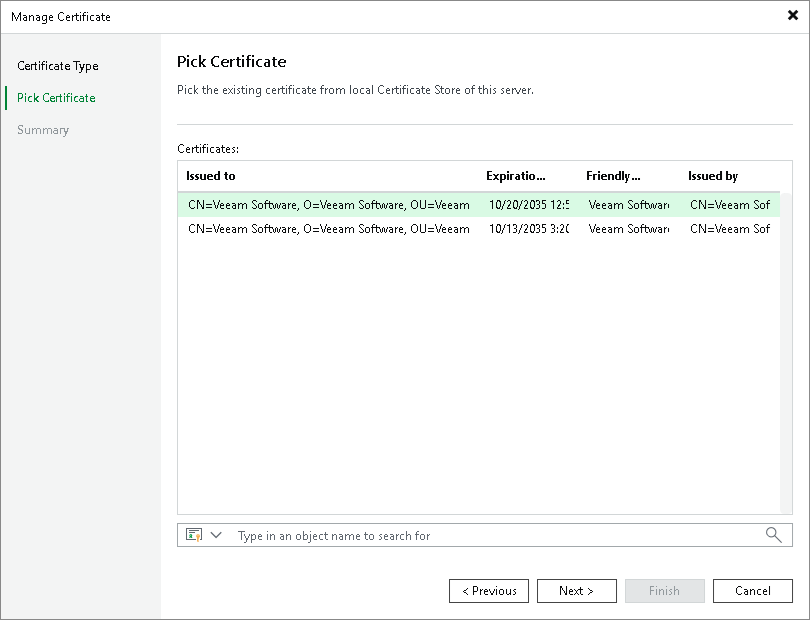The image size is (810, 620).
Task: Select the certificate expiring 10/20/2035
Action: [x=400, y=204]
